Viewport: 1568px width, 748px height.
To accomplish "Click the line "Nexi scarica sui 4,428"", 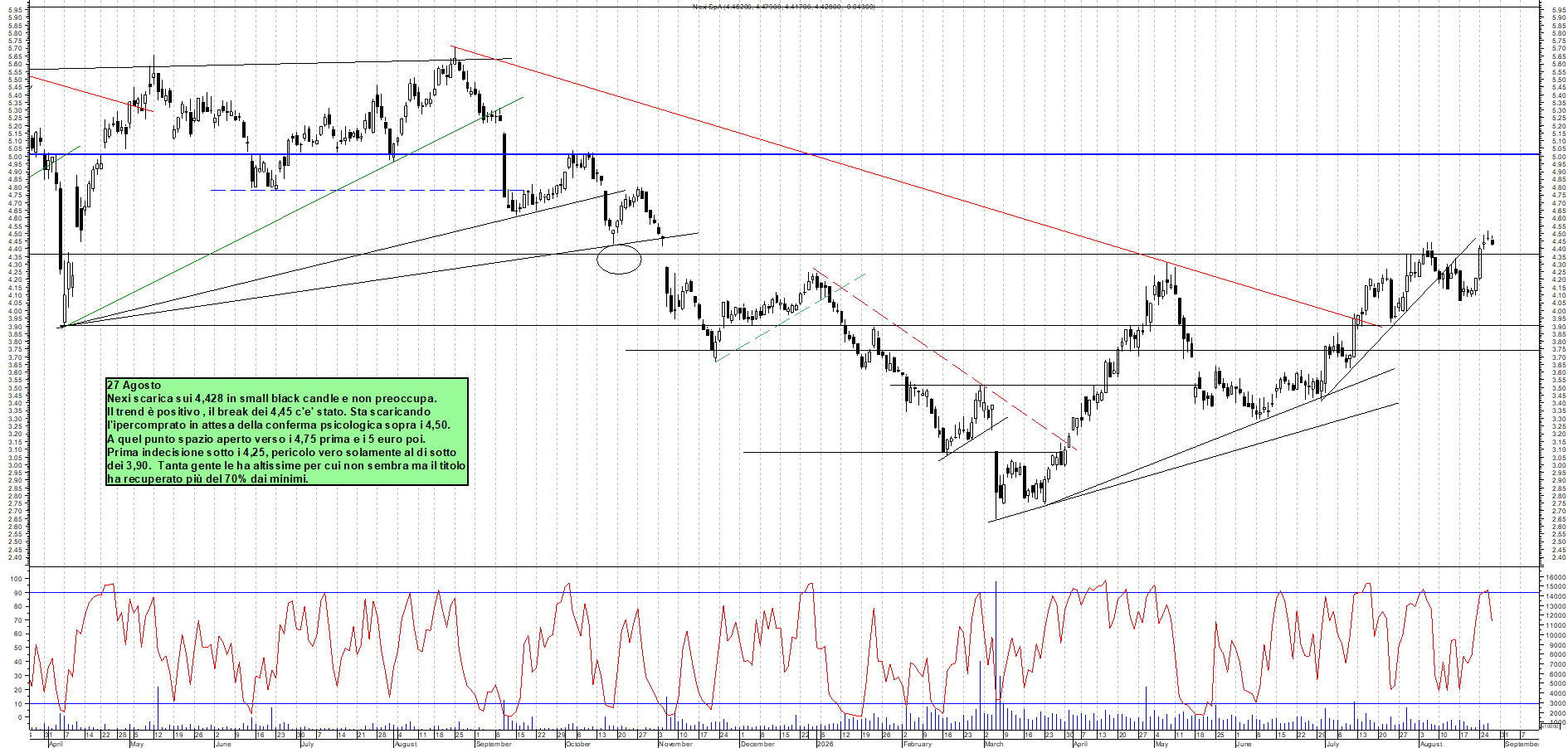I will (271, 398).
